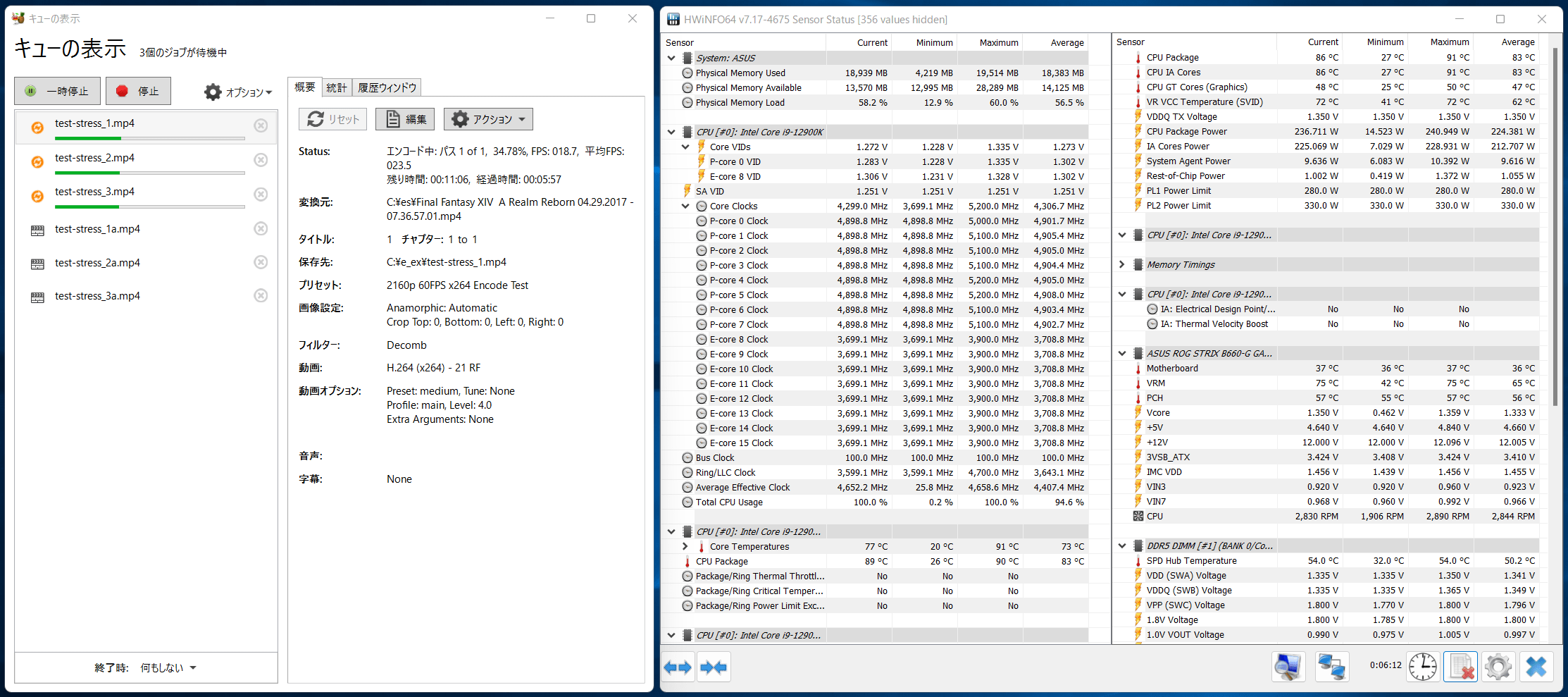The image size is (1568, 697).
Task: Select the CPU Package Power row
Action: click(x=1327, y=131)
